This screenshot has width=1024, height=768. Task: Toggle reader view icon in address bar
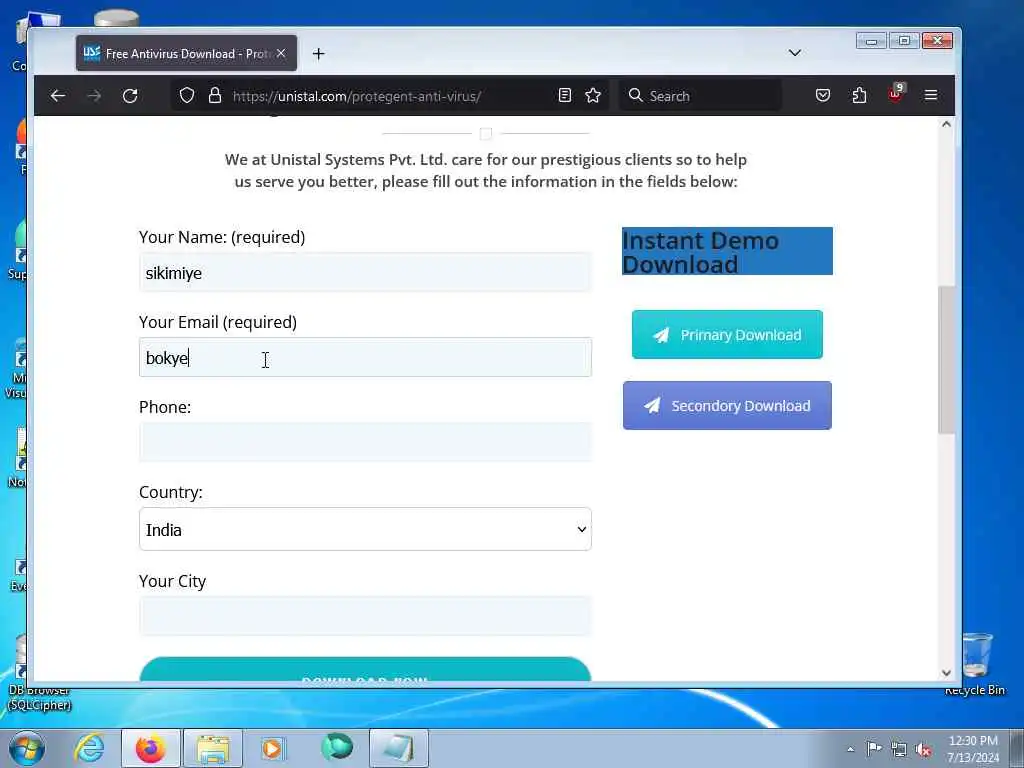565,96
